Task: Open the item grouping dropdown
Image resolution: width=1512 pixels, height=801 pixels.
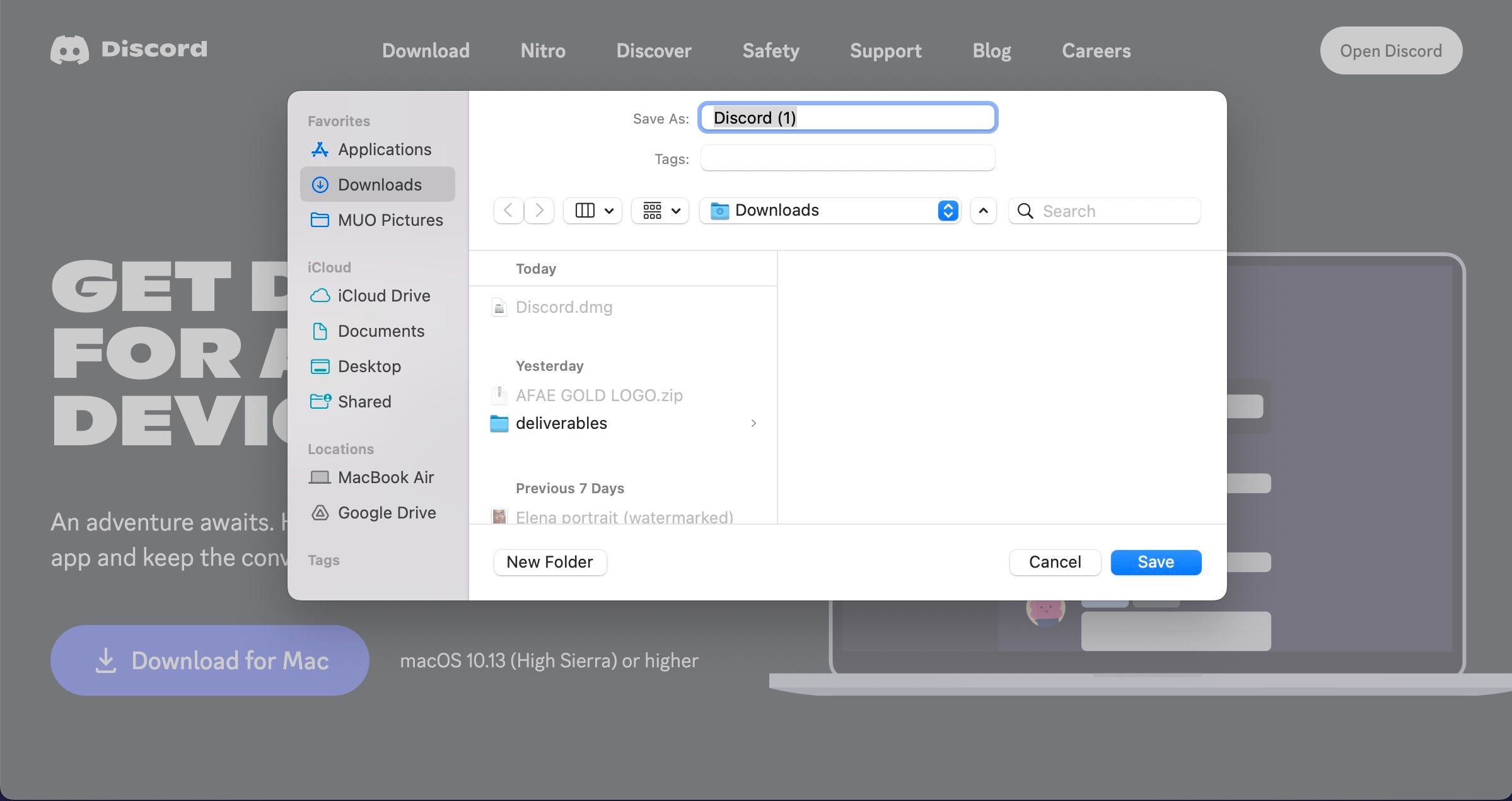Action: (659, 210)
